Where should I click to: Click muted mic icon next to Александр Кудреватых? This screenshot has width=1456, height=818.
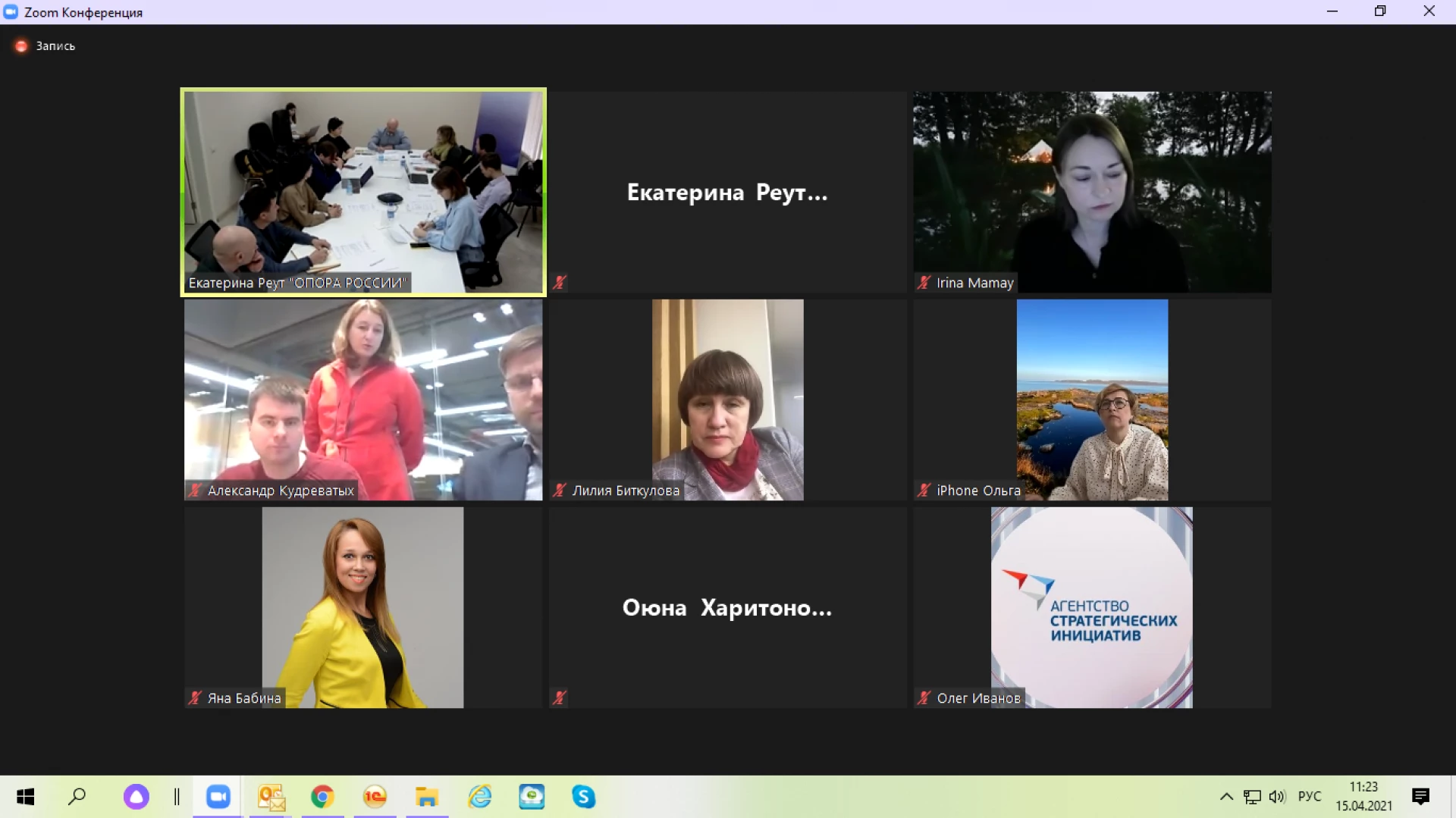[x=195, y=490]
